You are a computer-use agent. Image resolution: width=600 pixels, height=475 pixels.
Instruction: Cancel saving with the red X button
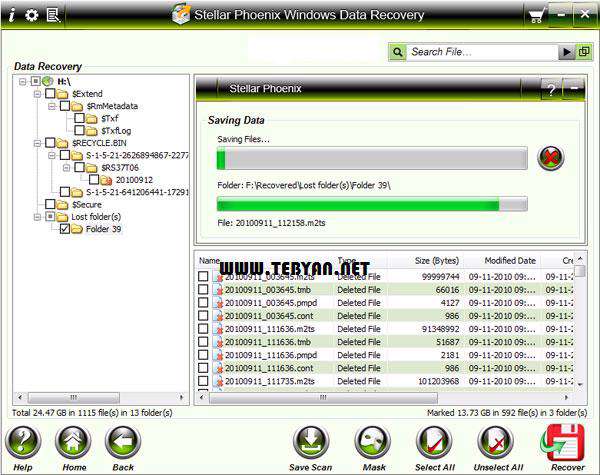(x=551, y=158)
